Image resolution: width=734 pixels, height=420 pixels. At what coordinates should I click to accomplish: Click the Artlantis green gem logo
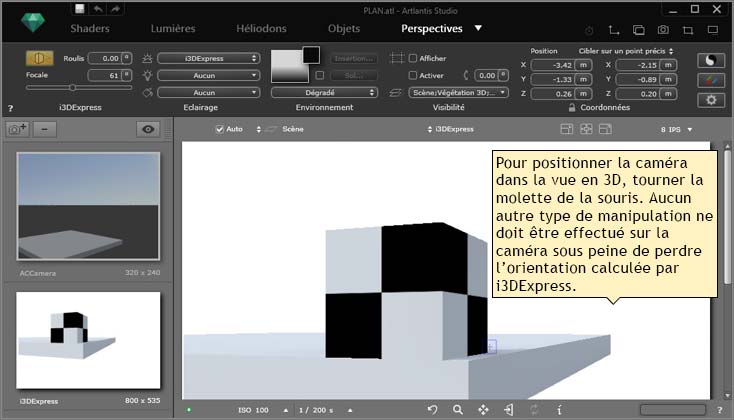pos(33,22)
